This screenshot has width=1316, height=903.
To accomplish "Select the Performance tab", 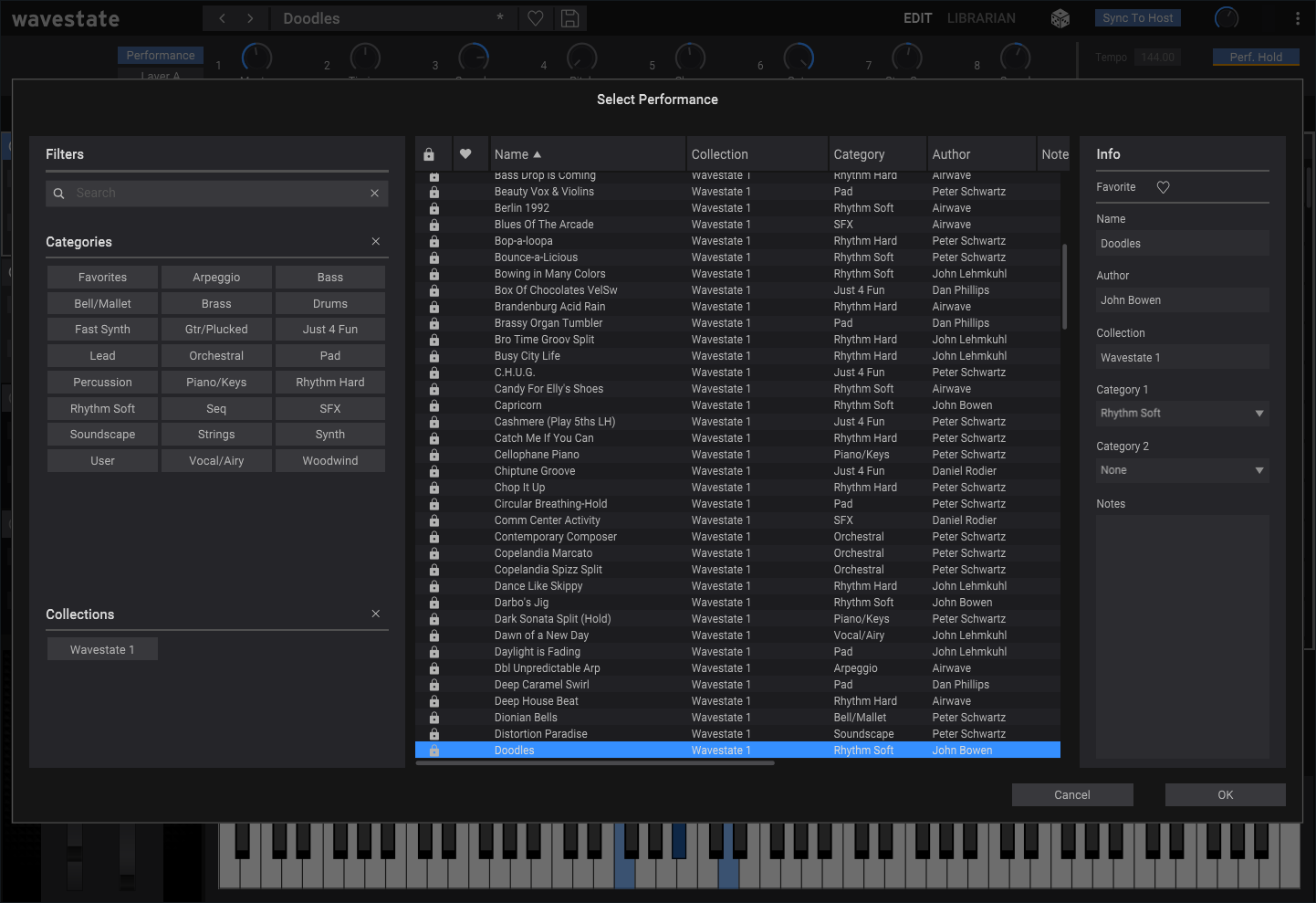I will pyautogui.click(x=161, y=56).
